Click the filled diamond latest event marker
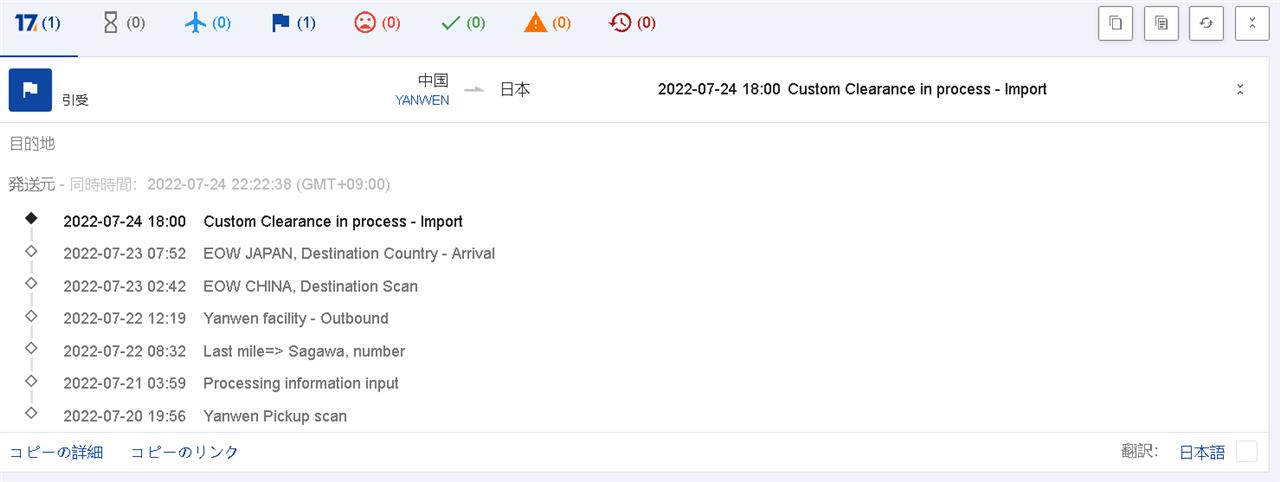 coord(31,218)
